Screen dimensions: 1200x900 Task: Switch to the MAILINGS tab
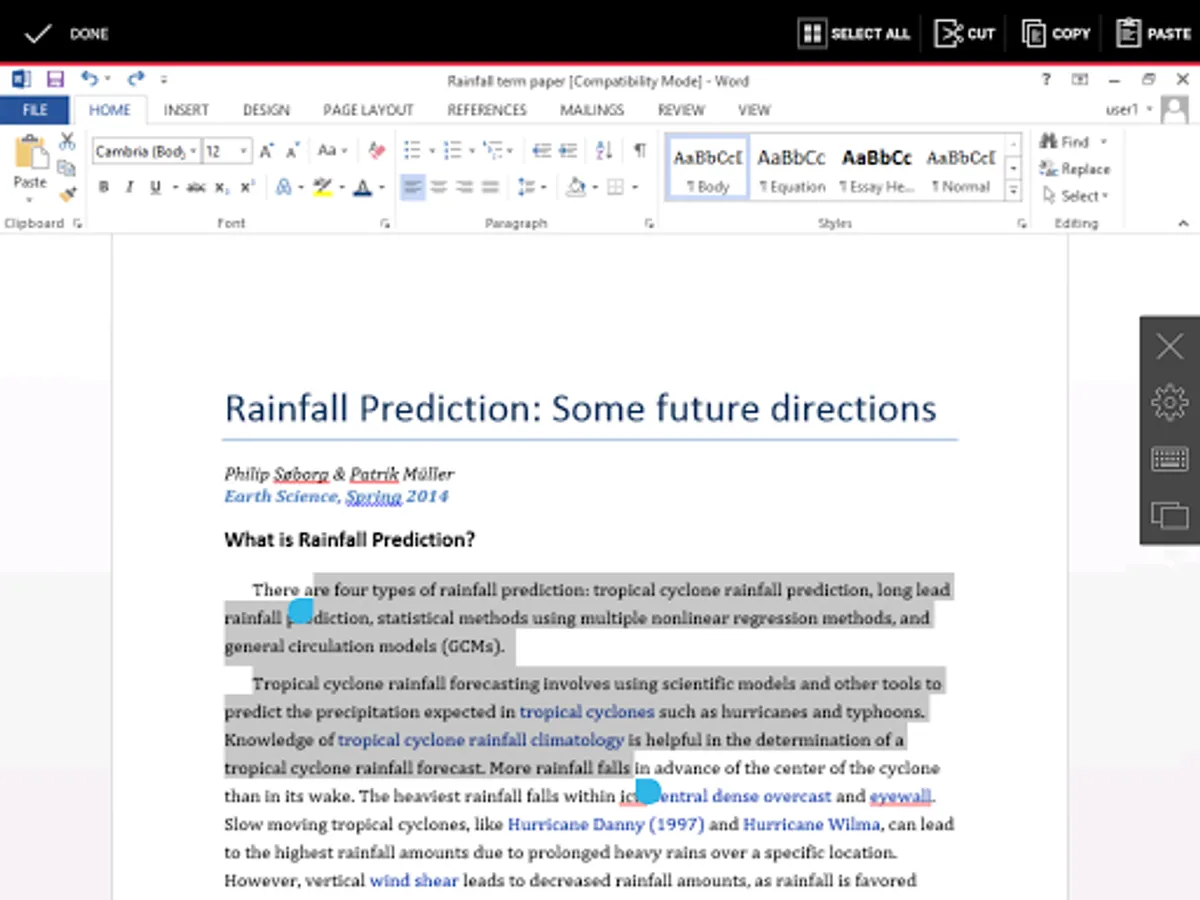(x=592, y=110)
